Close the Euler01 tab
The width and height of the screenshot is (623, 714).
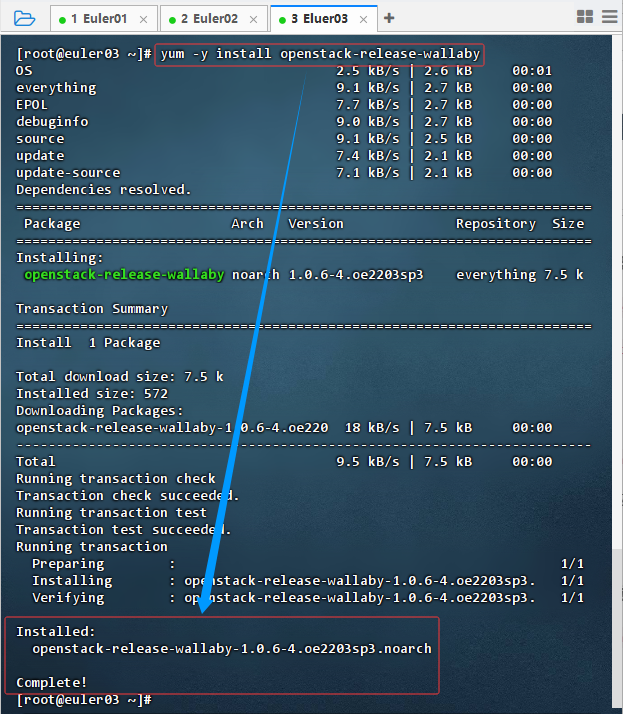point(143,19)
